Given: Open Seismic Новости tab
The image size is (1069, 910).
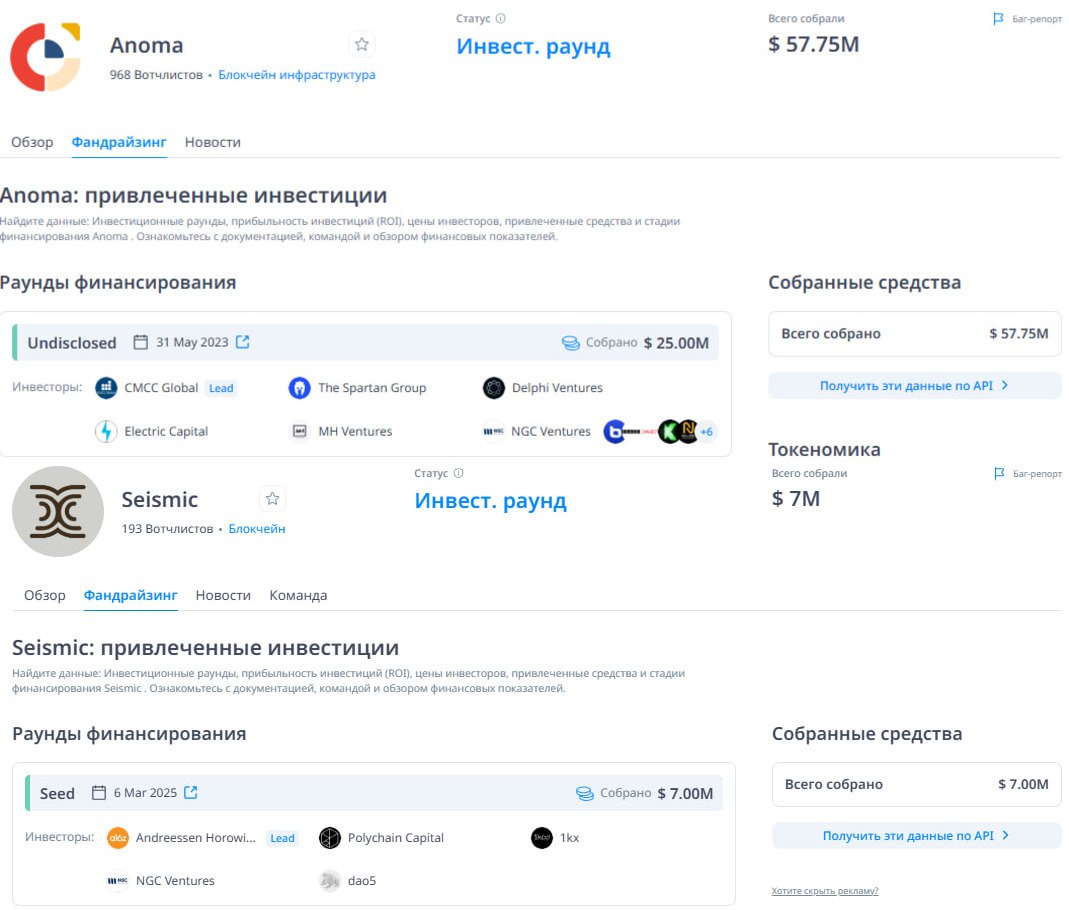Looking at the screenshot, I should tap(223, 595).
